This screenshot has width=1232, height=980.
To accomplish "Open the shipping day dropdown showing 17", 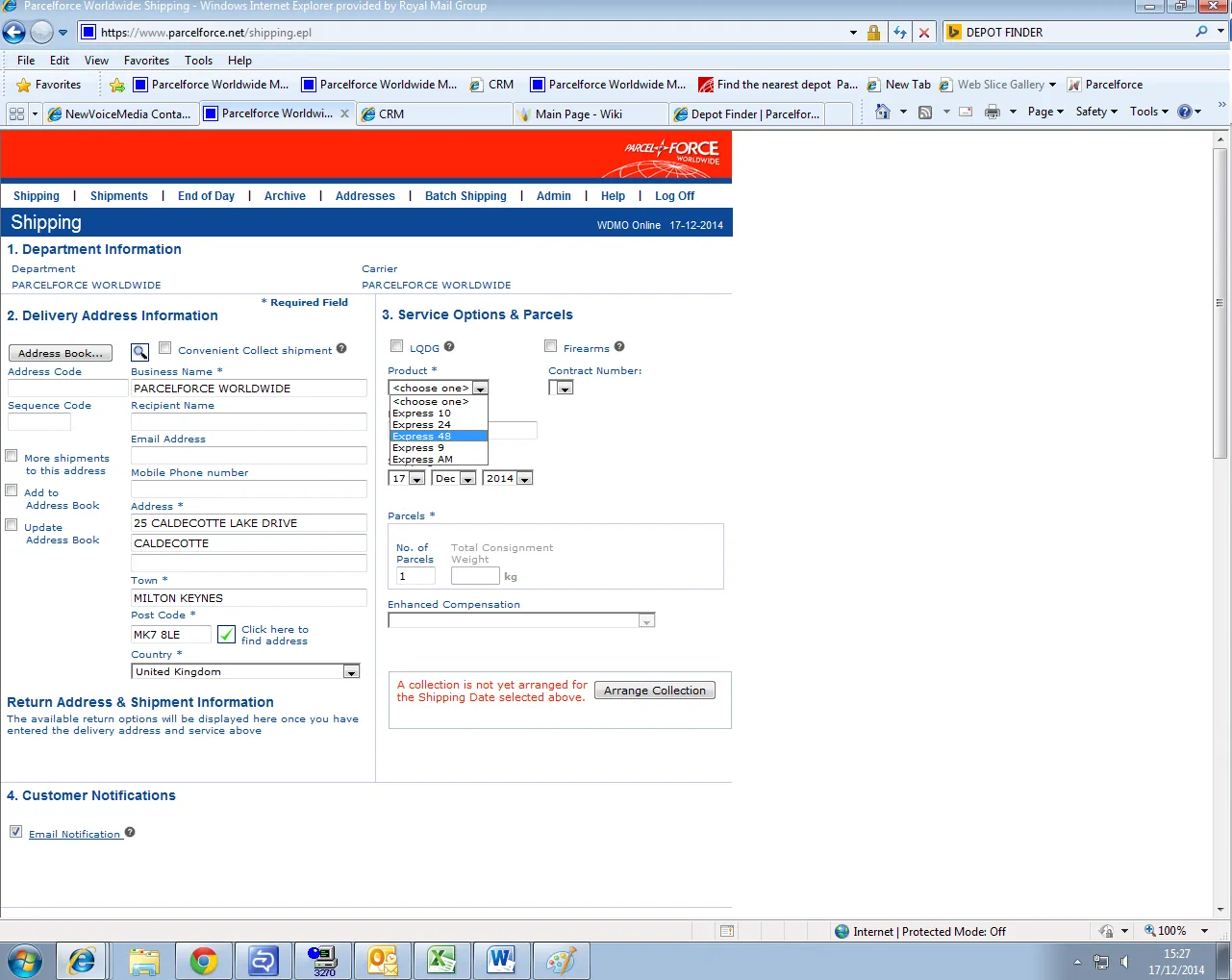I will (407, 478).
